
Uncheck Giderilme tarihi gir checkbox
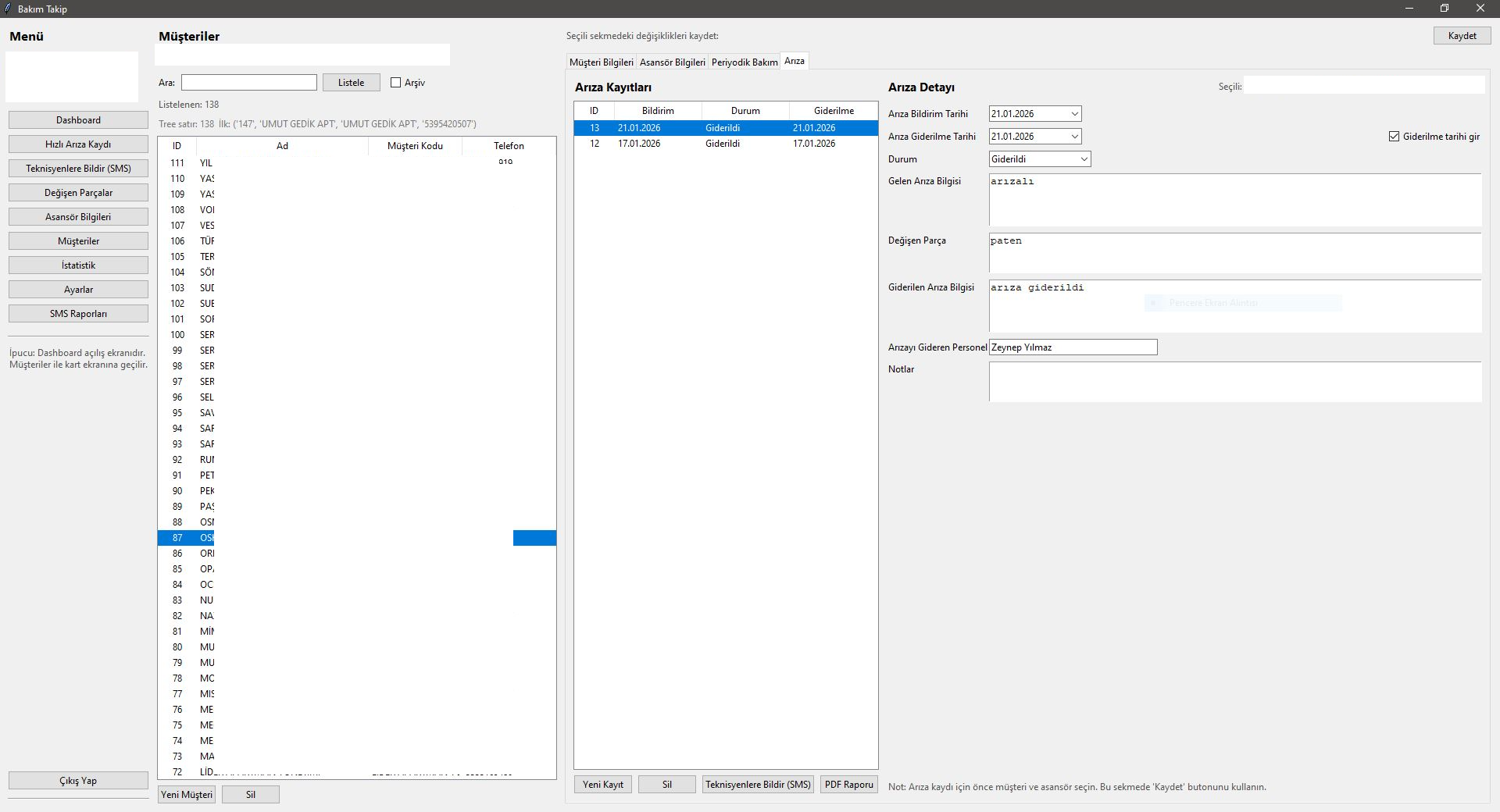[1394, 137]
